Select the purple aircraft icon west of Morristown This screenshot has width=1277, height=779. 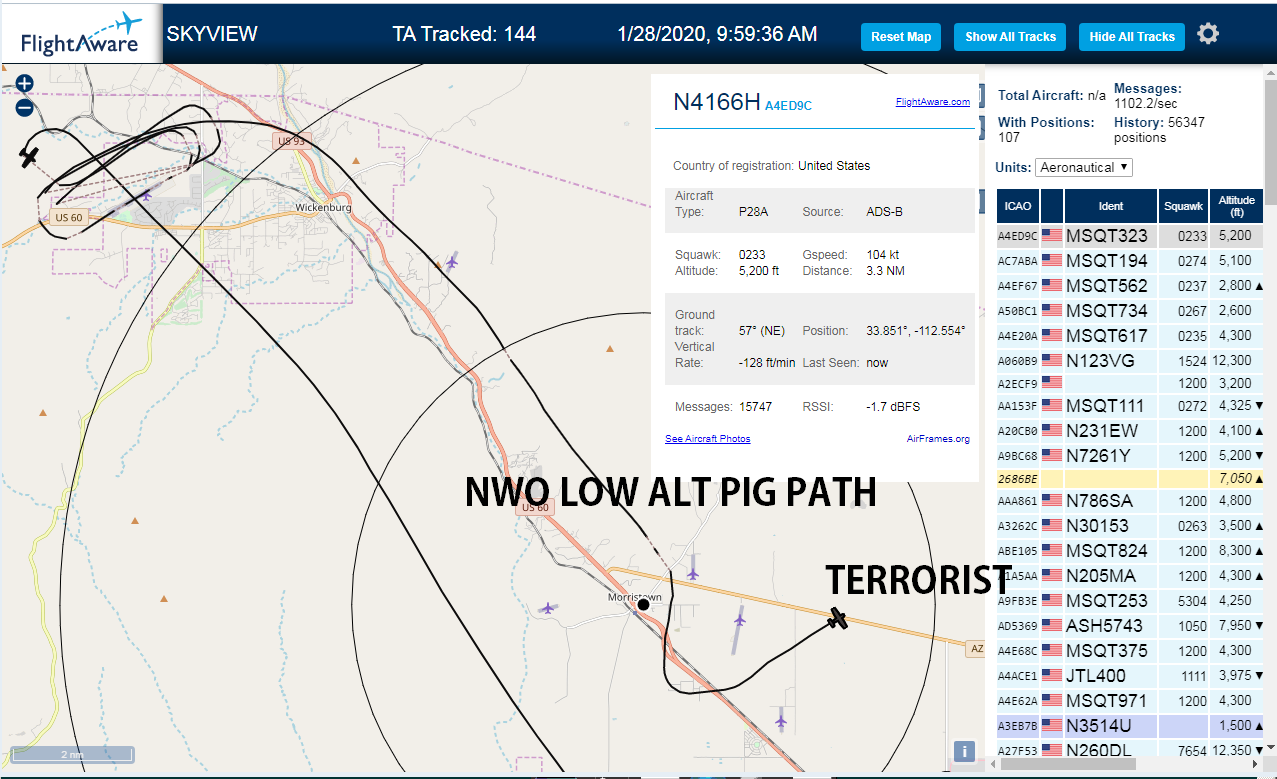pos(547,607)
